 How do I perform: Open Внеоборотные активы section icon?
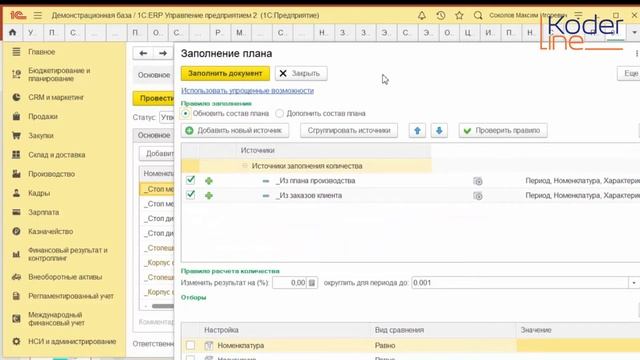(16, 277)
